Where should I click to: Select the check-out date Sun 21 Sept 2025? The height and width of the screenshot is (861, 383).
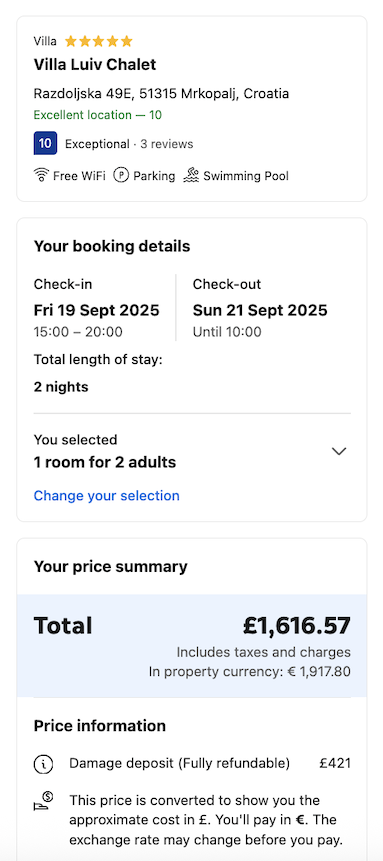point(260,310)
